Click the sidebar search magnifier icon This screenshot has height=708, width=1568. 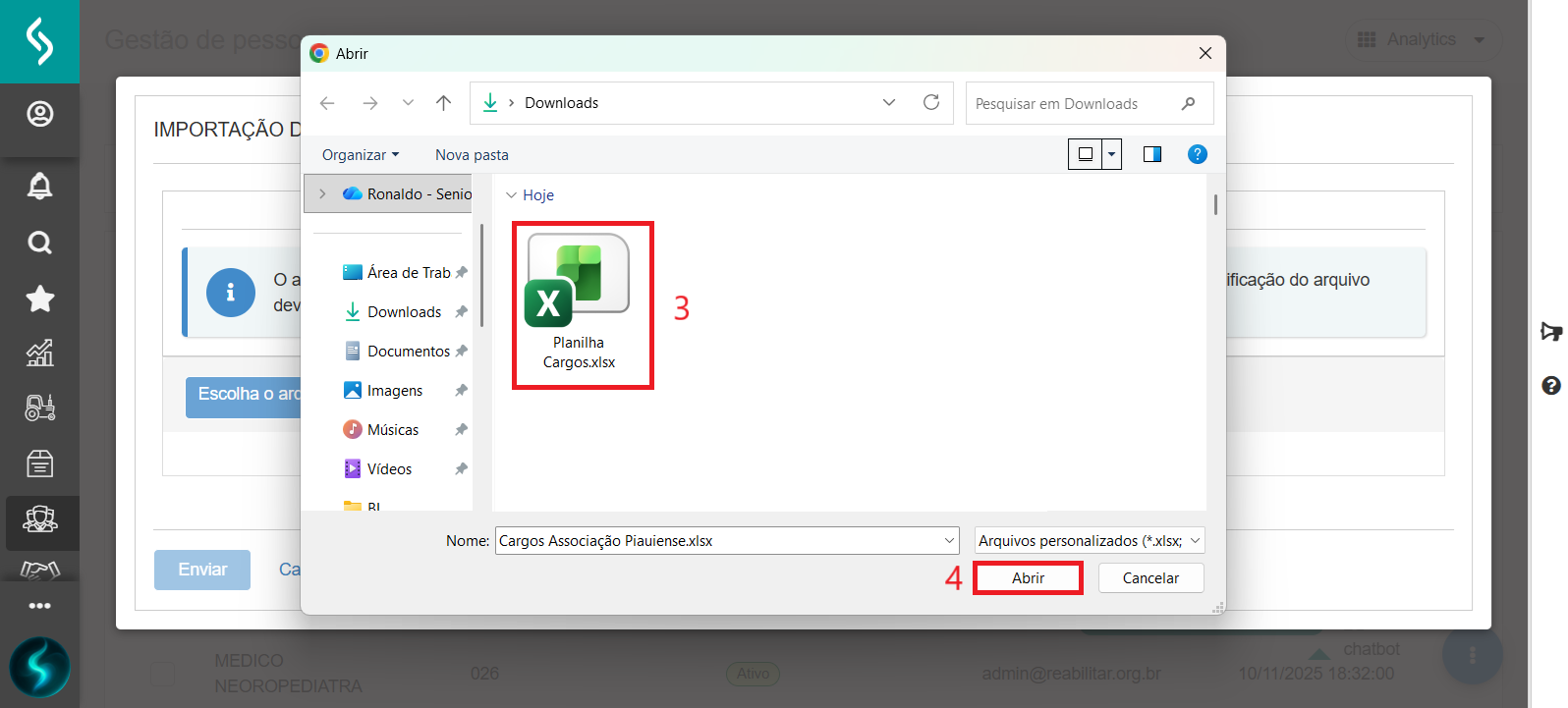pos(39,243)
